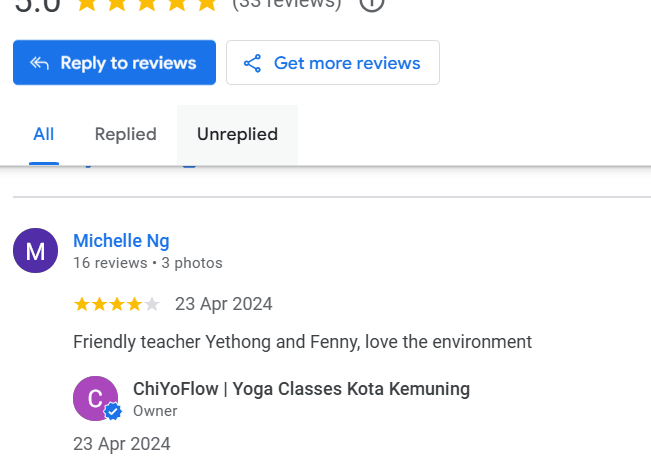
Task: Click the Reply to reviews button
Action: coord(114,63)
